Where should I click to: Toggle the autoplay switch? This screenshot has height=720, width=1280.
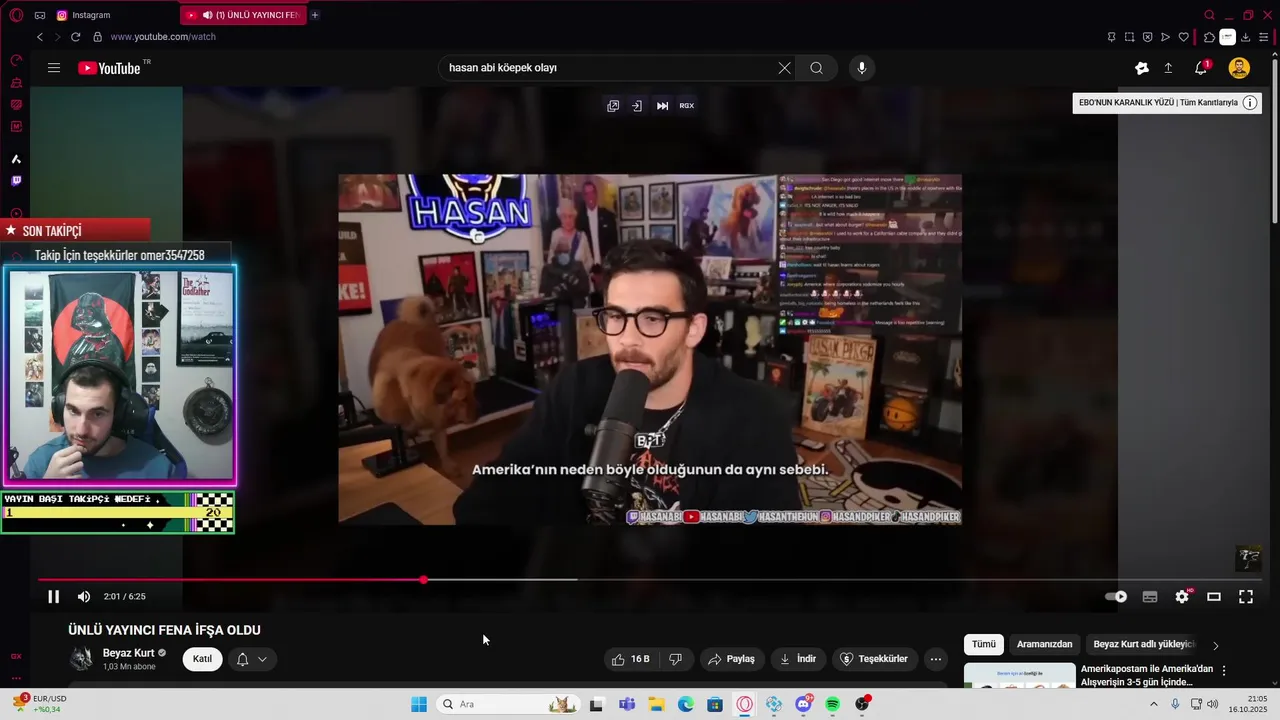coord(1116,597)
